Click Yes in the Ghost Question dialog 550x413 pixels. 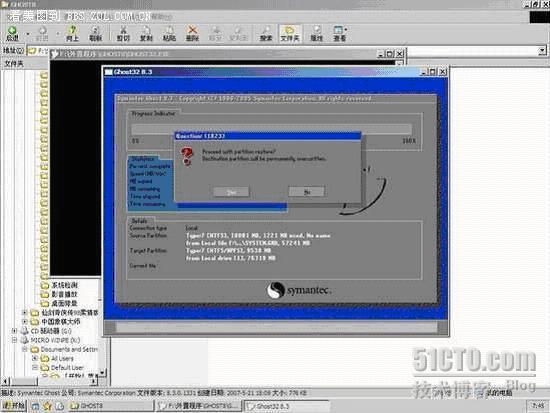[231, 192]
